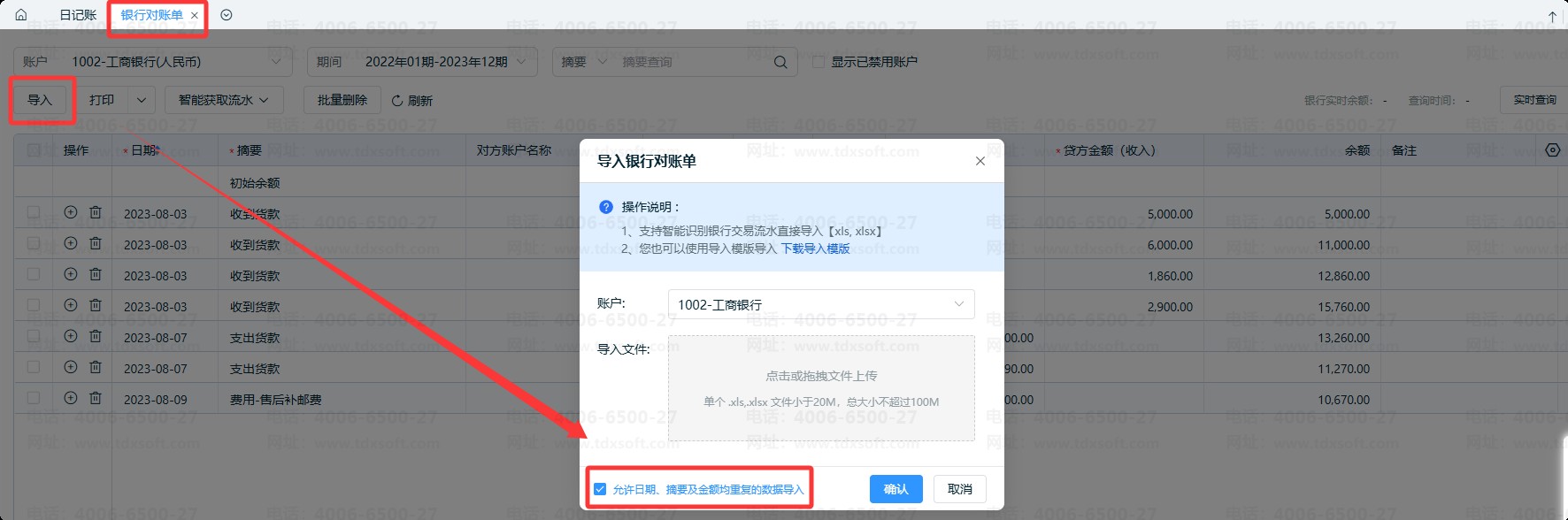Open the 账户 1002-工商银行 dropdown in the dialog
This screenshot has height=520, width=1568.
coord(821,304)
